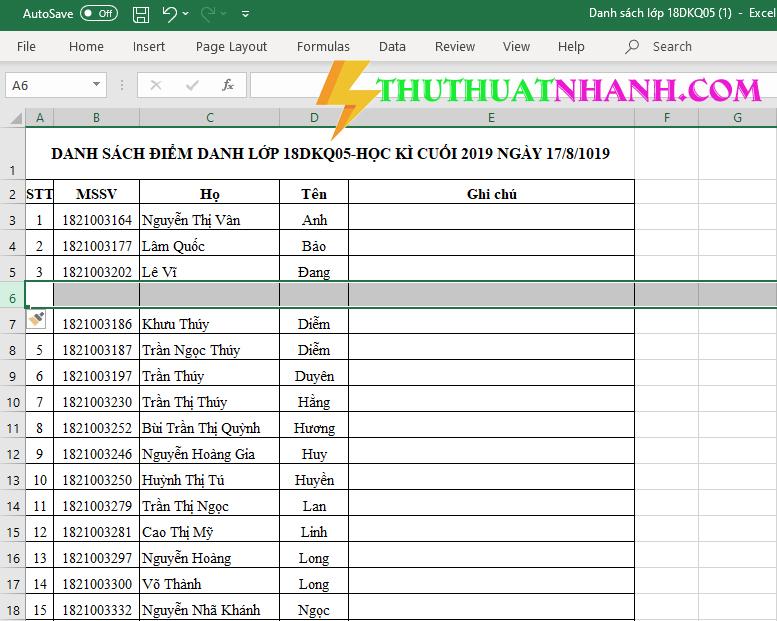This screenshot has height=621, width=777.
Task: Expand the Name Box dropdown arrow
Action: coord(97,85)
